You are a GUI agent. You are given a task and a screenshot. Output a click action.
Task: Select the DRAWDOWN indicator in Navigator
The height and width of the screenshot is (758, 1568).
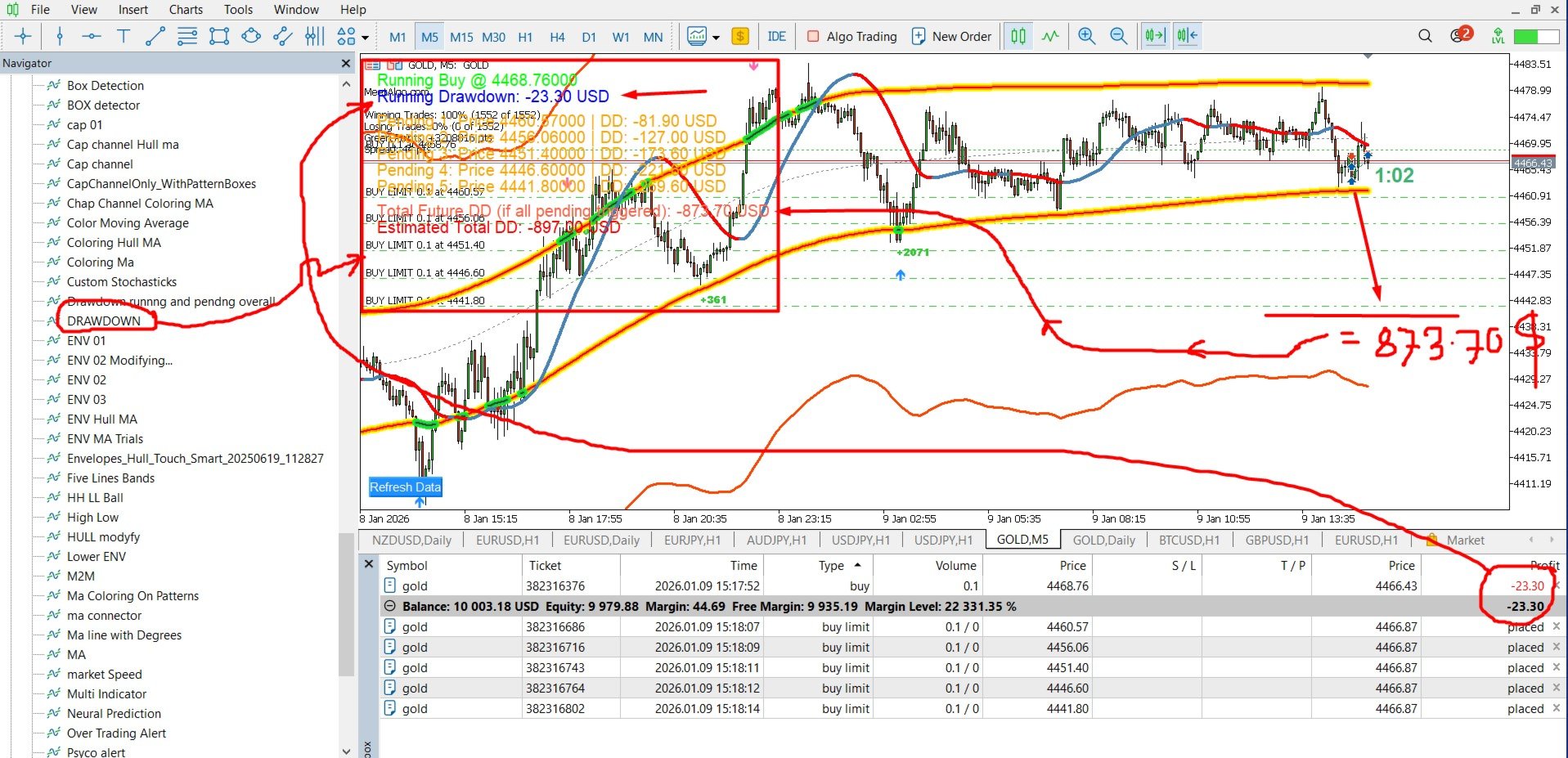pos(104,321)
